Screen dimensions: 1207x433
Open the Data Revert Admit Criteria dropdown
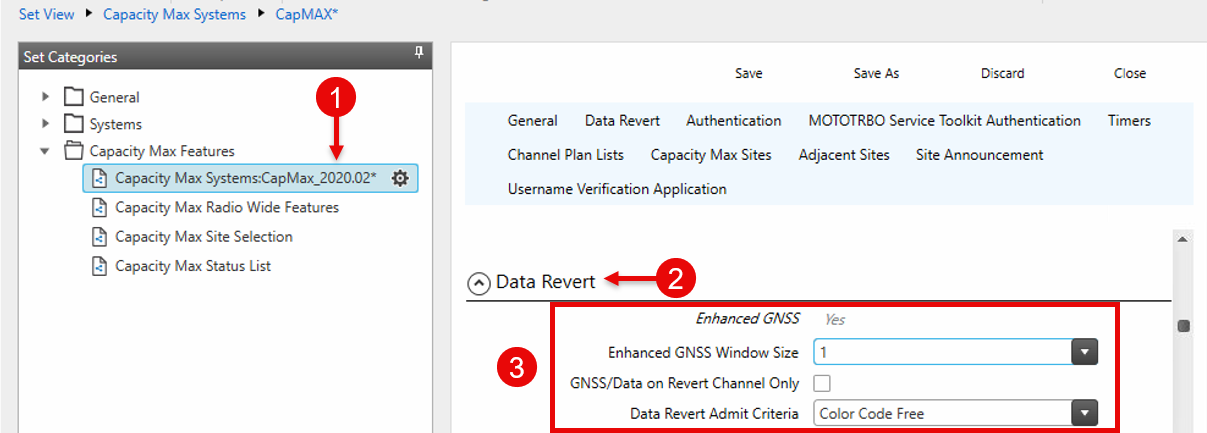coord(1085,413)
